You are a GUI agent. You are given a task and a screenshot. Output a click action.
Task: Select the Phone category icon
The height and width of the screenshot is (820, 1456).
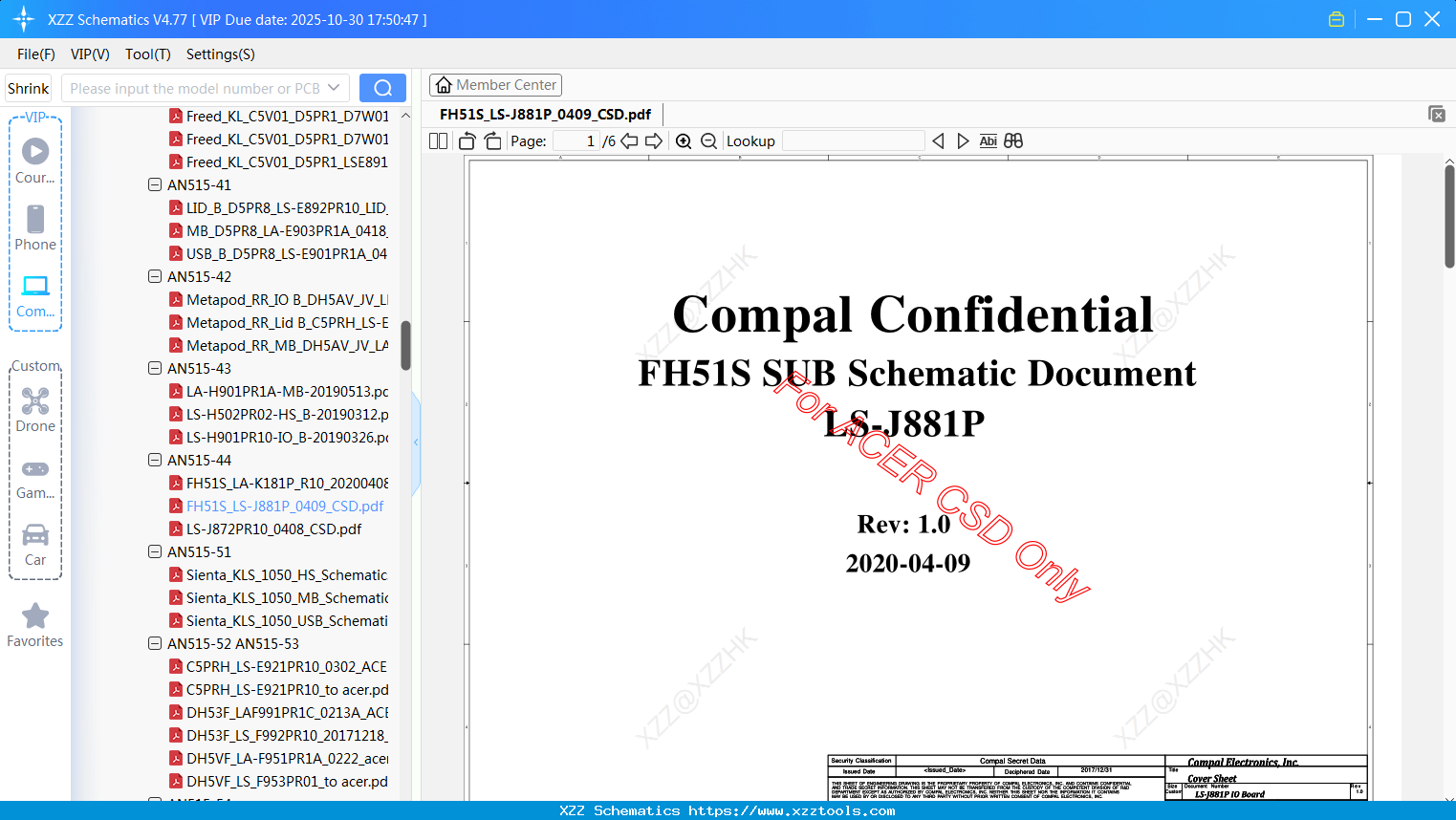(x=35, y=227)
